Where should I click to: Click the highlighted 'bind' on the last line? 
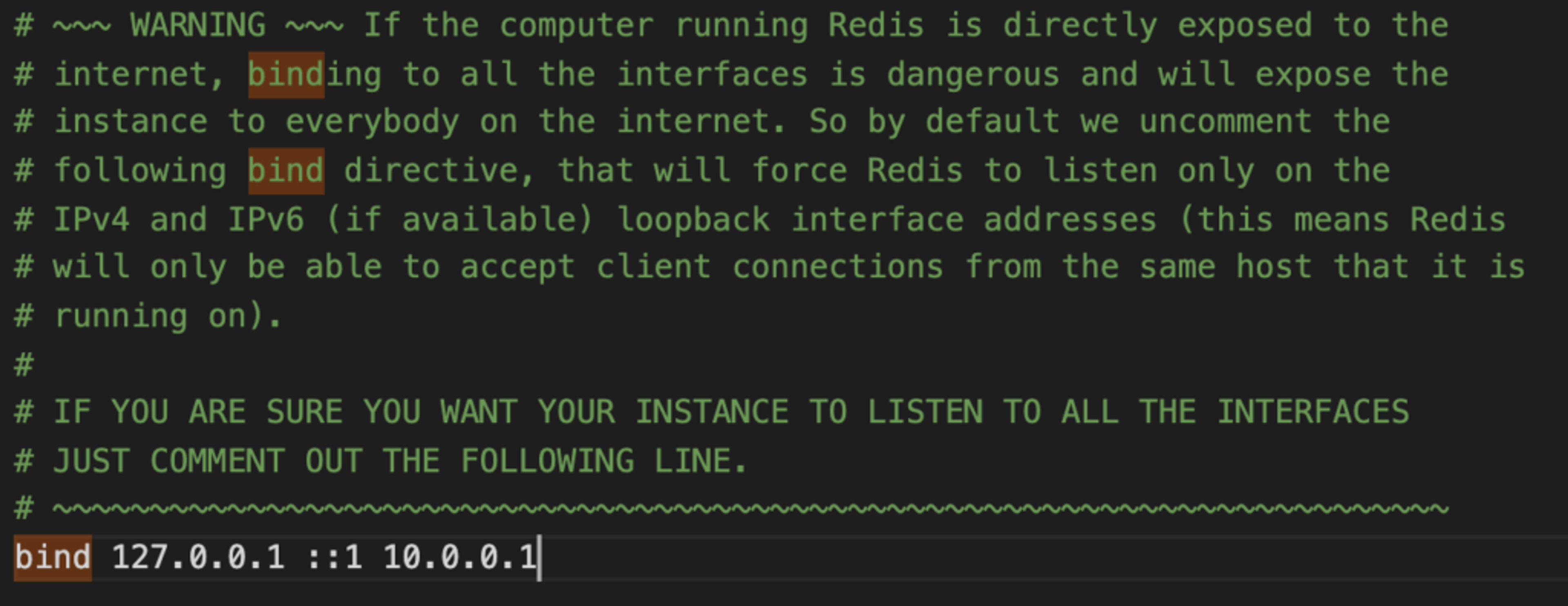tap(53, 558)
